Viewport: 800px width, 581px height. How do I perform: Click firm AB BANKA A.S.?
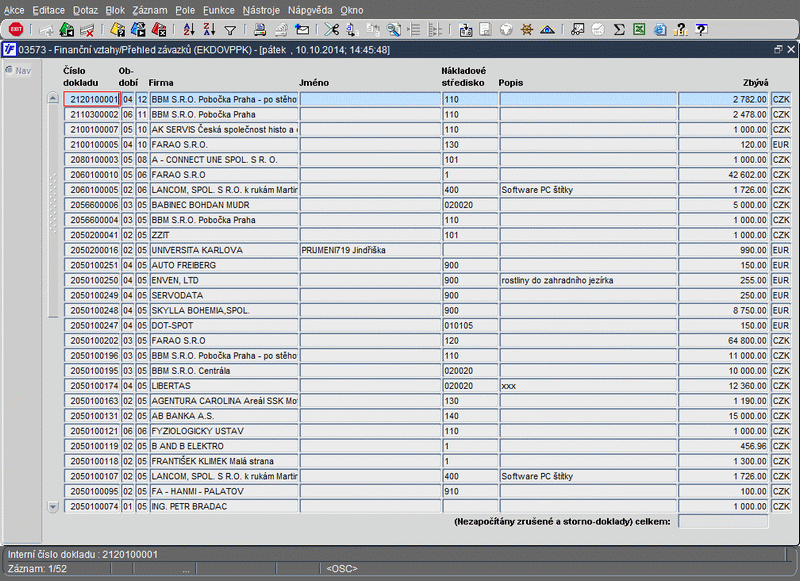tap(224, 416)
